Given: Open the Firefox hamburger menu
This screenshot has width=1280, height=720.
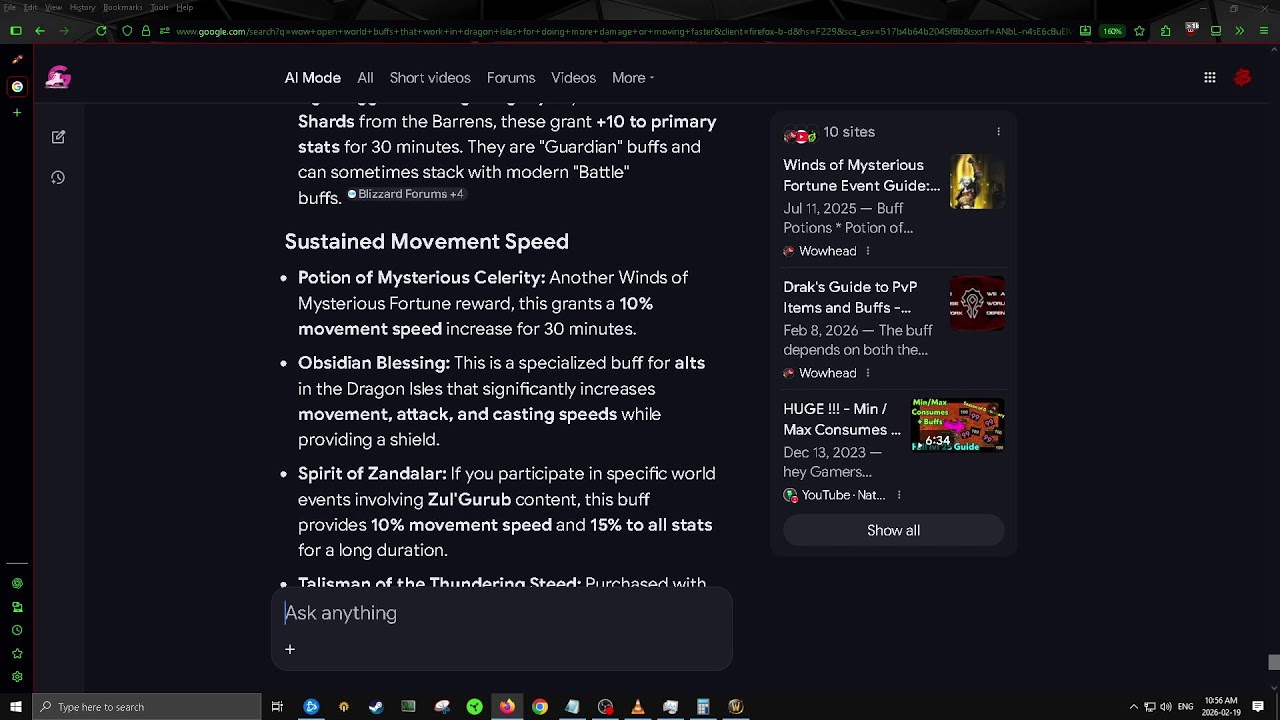Looking at the screenshot, I should click(1263, 31).
